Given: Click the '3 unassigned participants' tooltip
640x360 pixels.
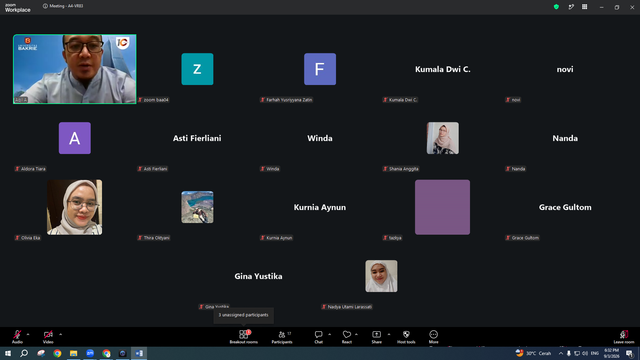Looking at the screenshot, I should [x=243, y=315].
